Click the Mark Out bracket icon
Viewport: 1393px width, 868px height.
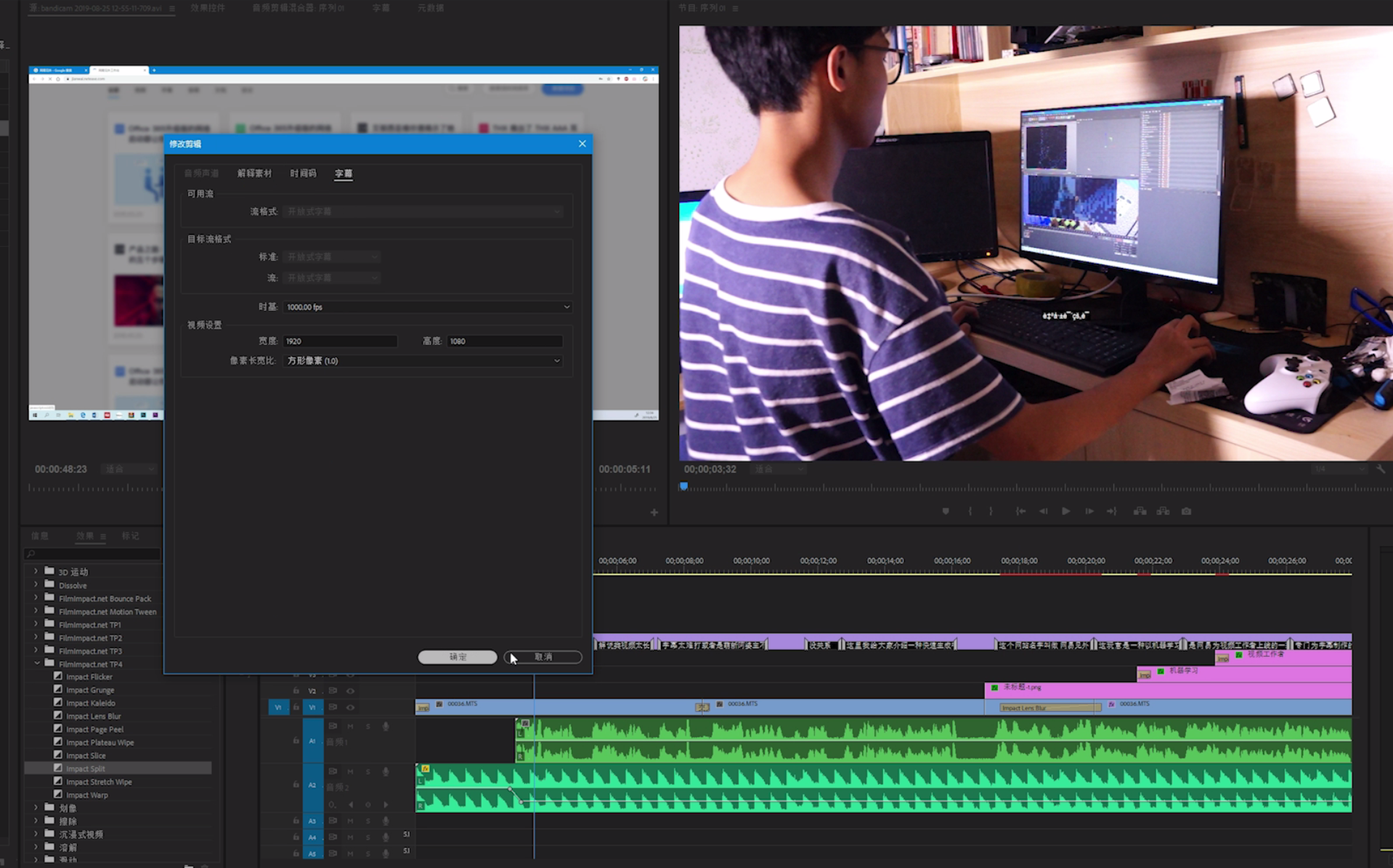point(991,511)
